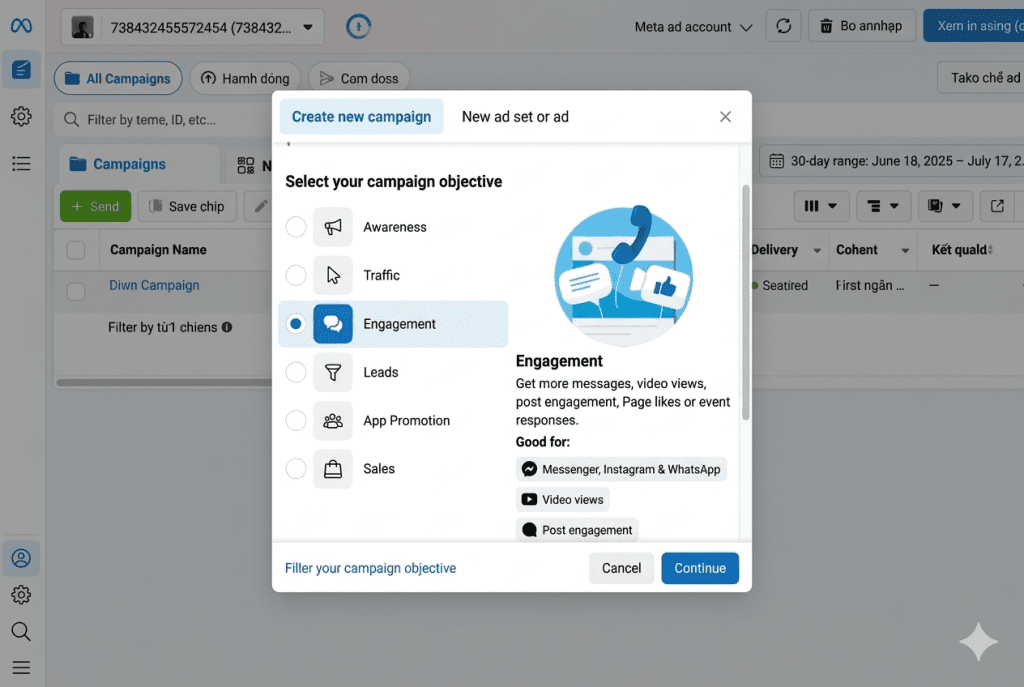Select the Engagement radio button

click(296, 324)
